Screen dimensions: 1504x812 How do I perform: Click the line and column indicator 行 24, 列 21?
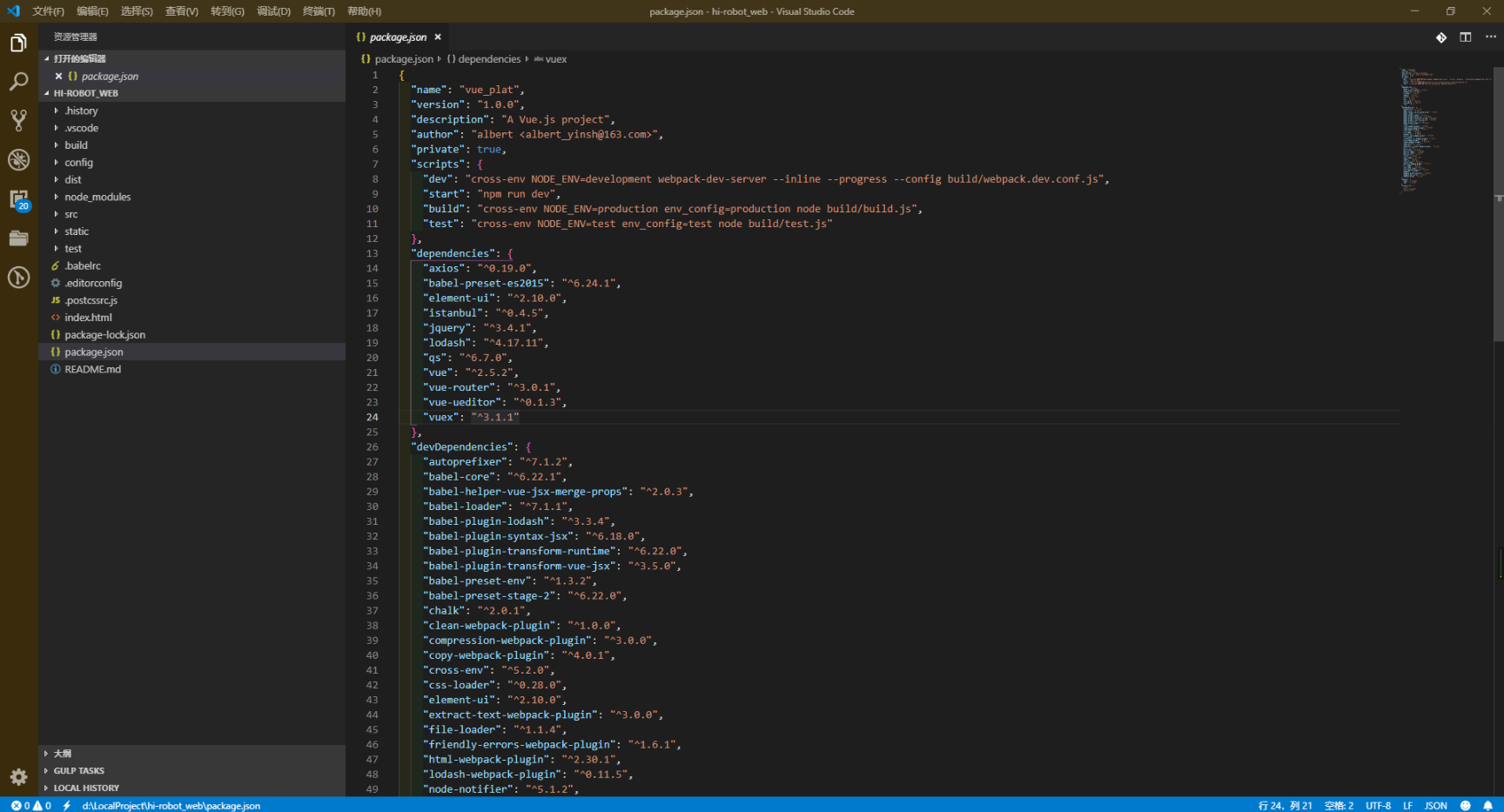[1285, 806]
